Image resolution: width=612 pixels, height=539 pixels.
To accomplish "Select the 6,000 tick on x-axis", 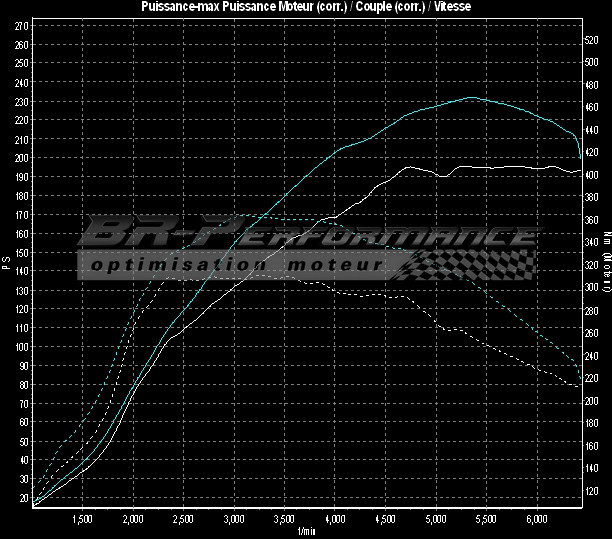I will tap(538, 519).
